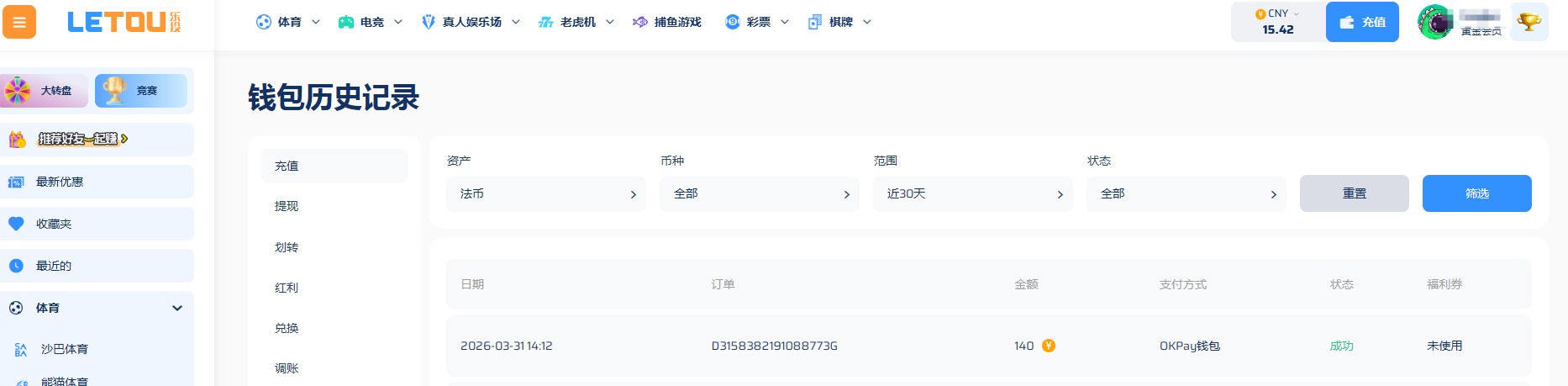Click the 福利券 column header
Screen dimensions: 1568x386
1444,284
